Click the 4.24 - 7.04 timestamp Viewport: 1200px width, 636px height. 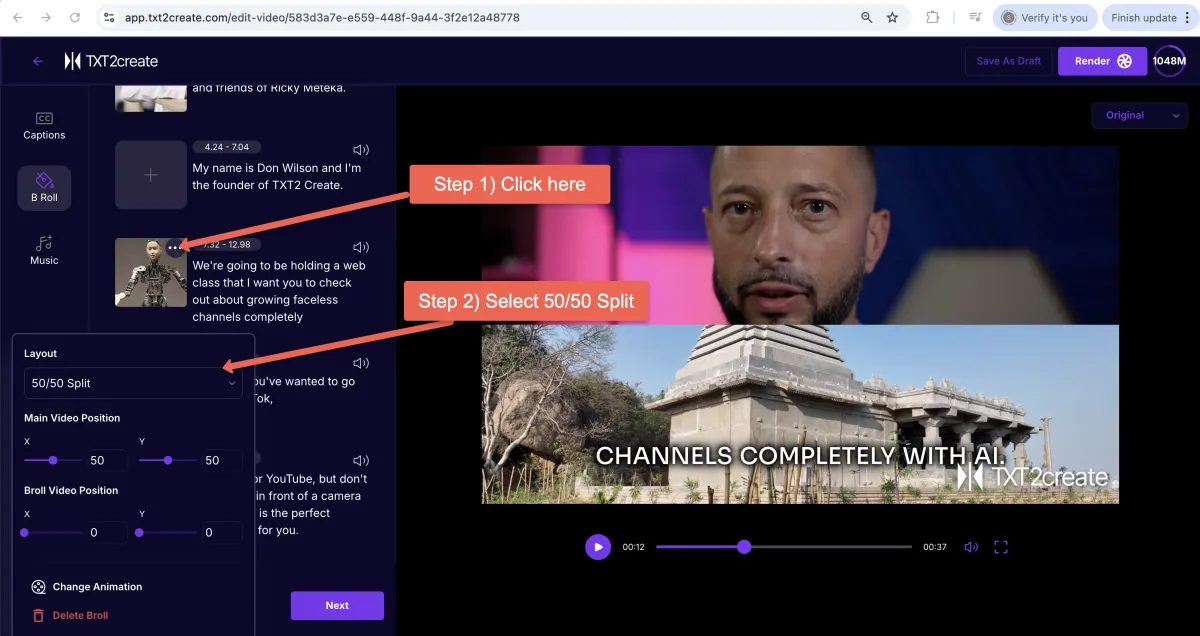pyautogui.click(x=227, y=147)
